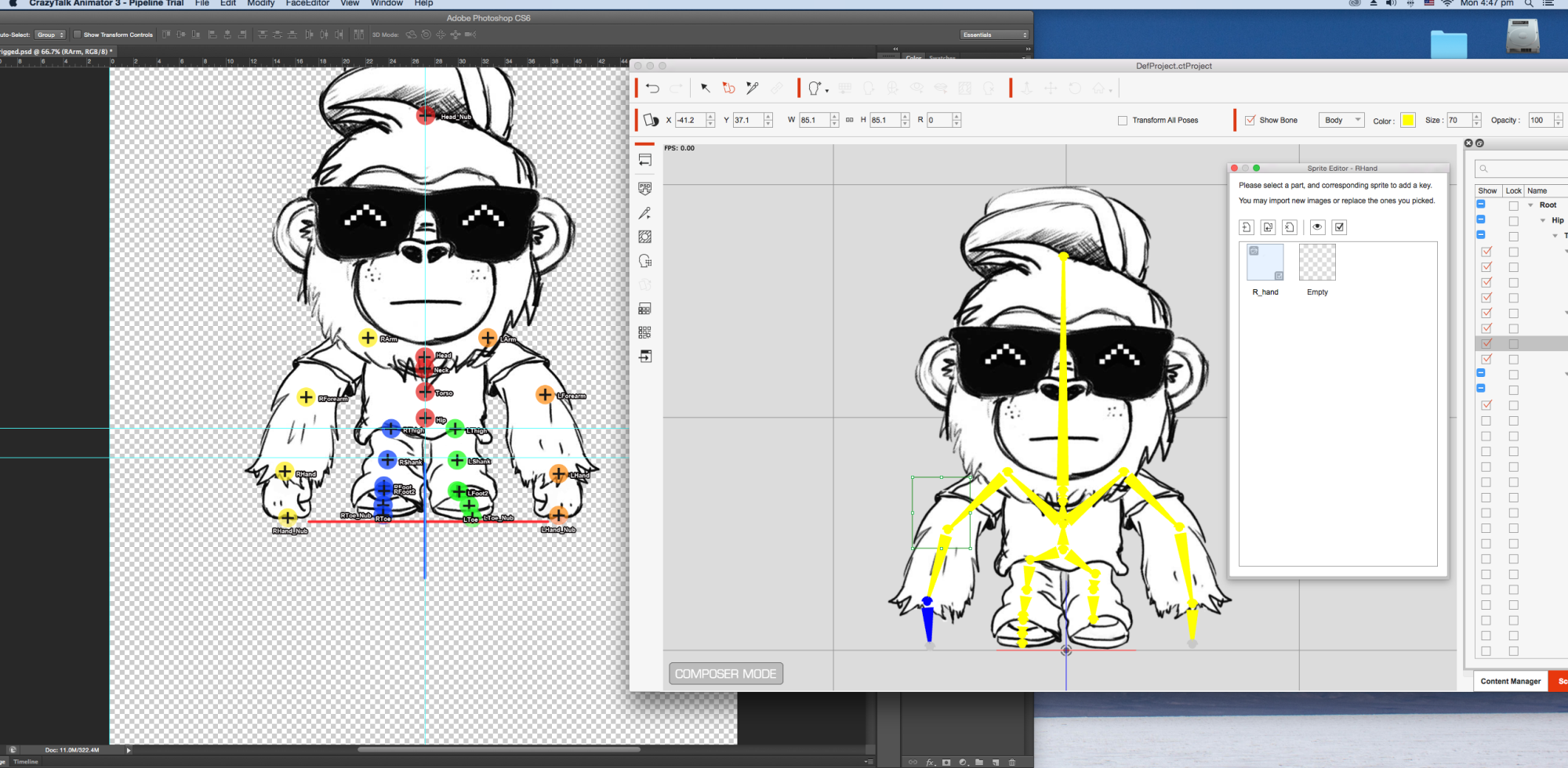Click the Opacity value field
Viewport: 1568px width, 768px height.
tap(1541, 120)
